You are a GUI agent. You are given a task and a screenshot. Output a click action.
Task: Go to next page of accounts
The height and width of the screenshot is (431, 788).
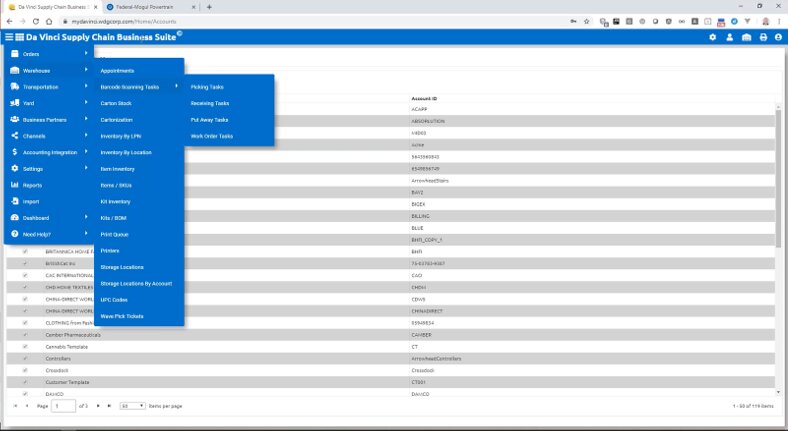click(x=97, y=406)
